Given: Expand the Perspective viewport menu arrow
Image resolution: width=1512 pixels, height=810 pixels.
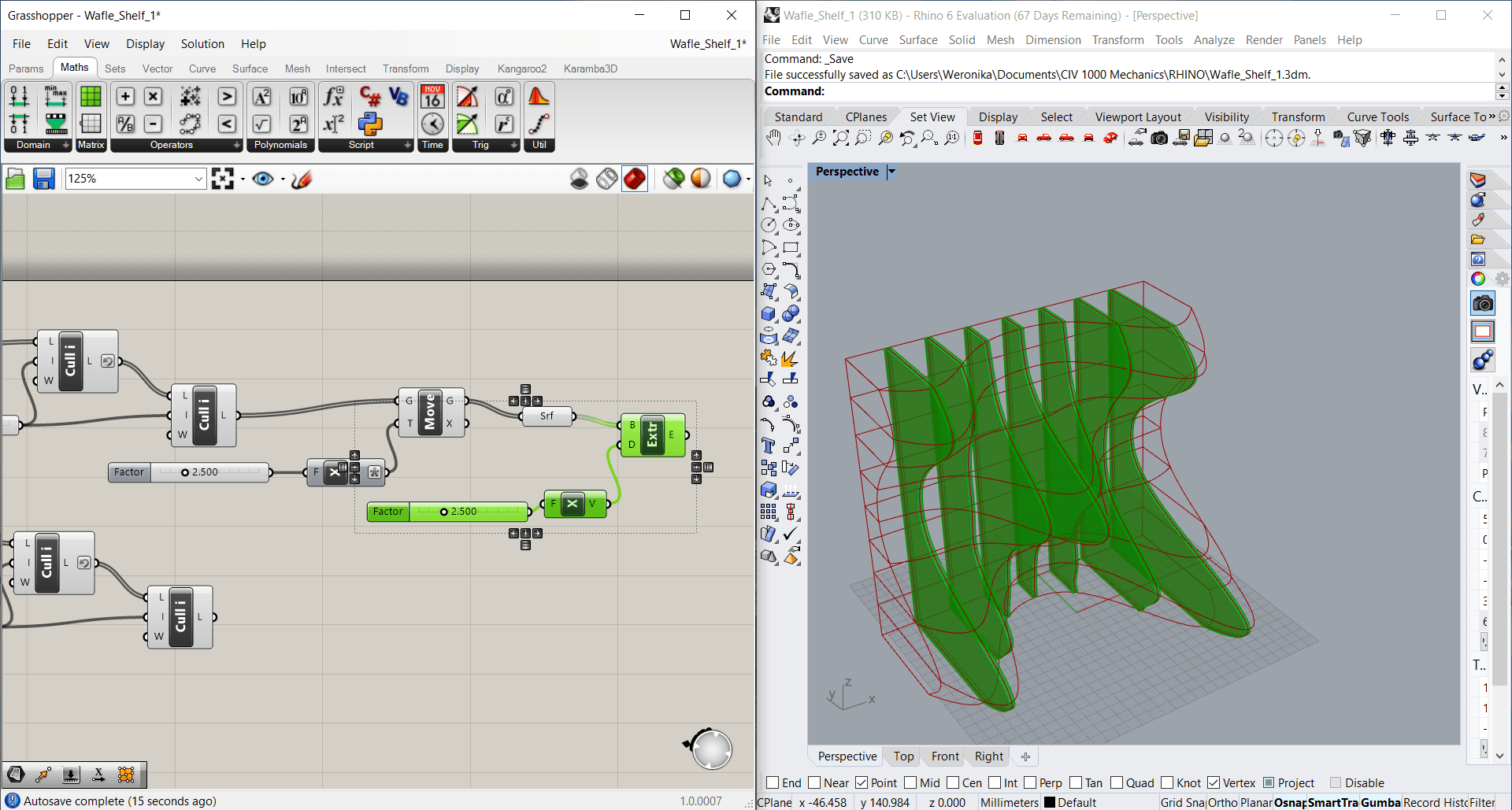Looking at the screenshot, I should click(891, 172).
